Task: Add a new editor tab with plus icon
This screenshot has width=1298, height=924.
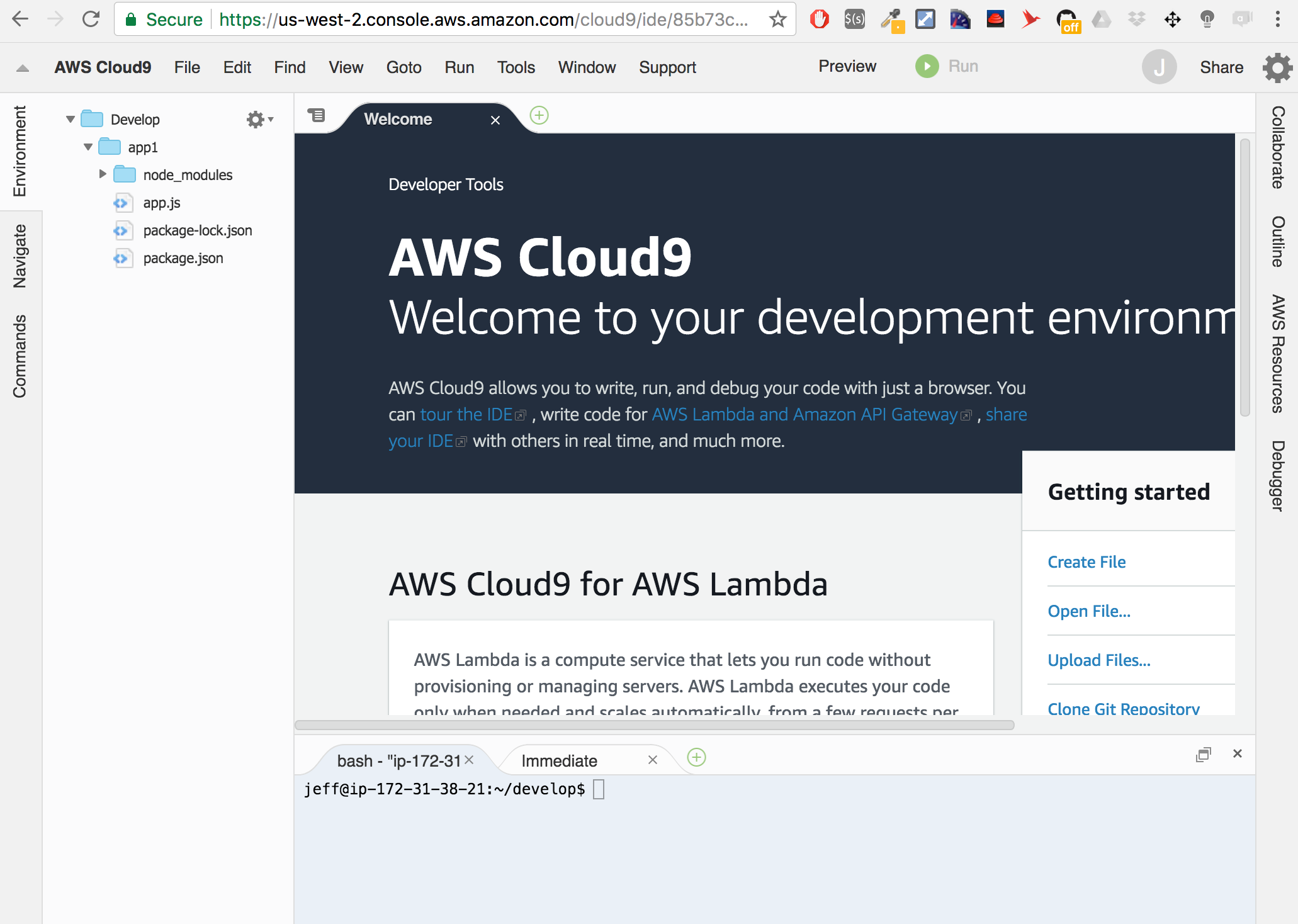Action: pos(539,115)
